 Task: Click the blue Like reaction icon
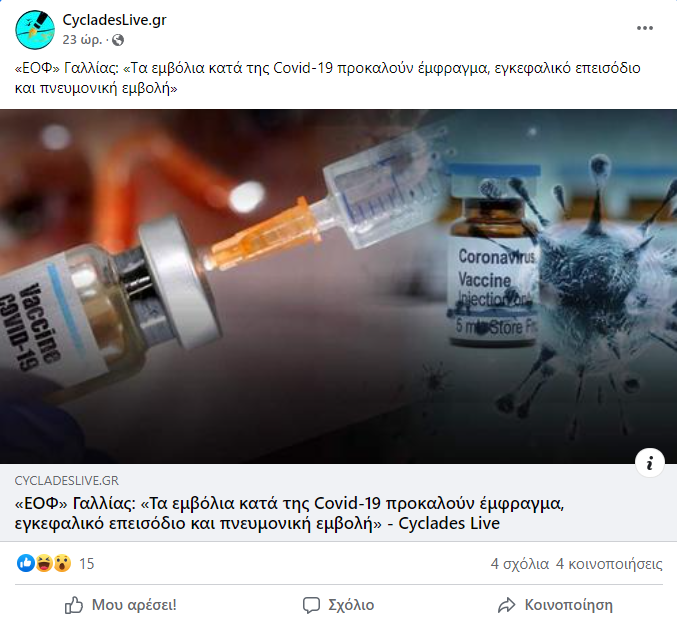26,563
